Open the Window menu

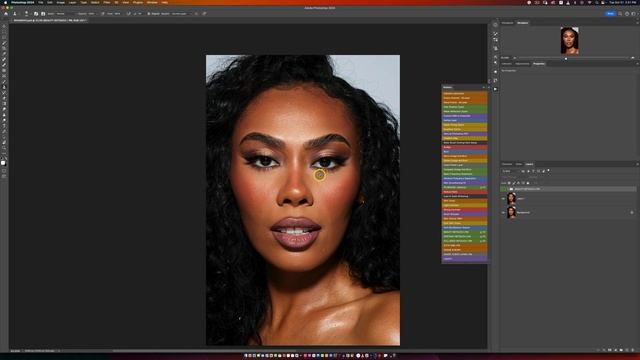point(152,2)
